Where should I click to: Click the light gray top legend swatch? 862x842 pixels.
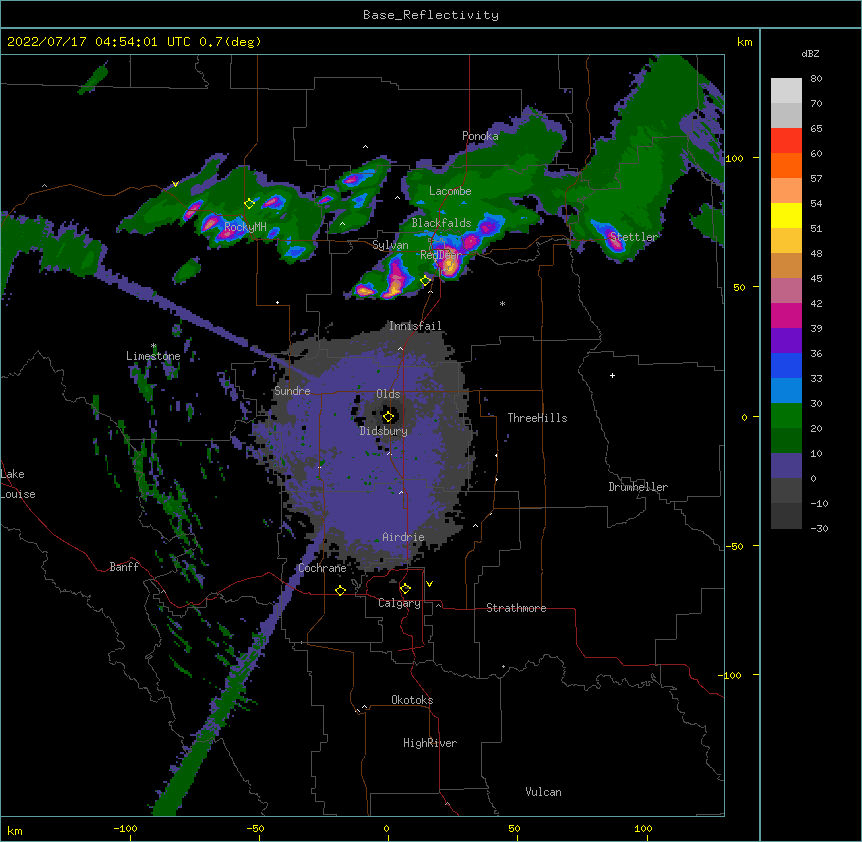786,90
